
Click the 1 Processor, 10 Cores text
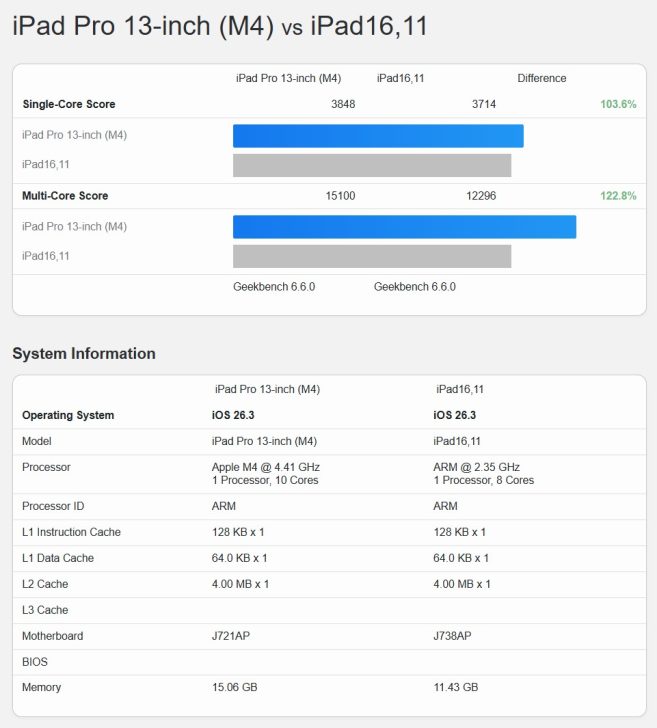pos(265,480)
